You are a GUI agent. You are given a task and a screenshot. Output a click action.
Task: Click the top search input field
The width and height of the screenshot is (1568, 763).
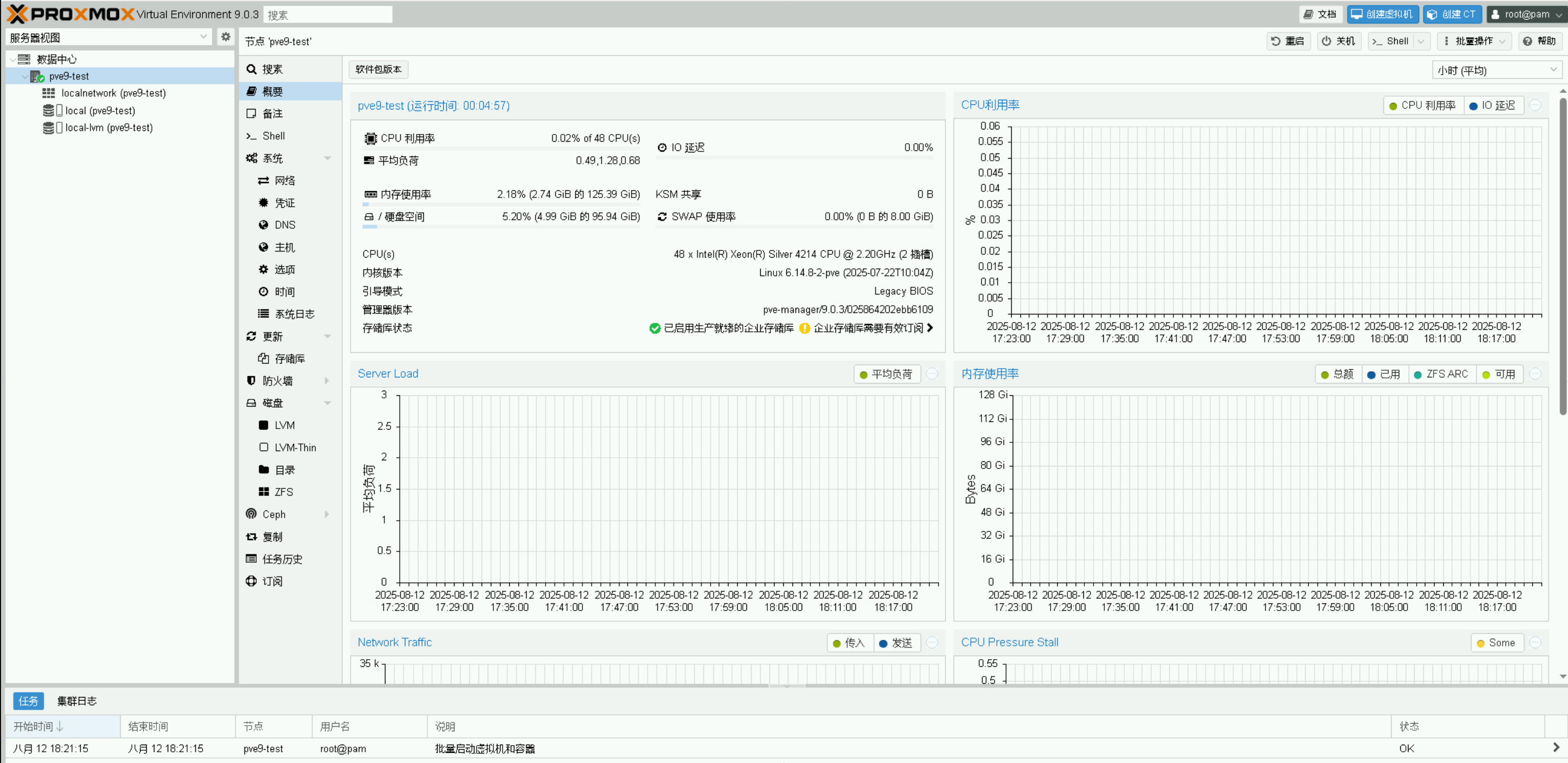coord(328,14)
